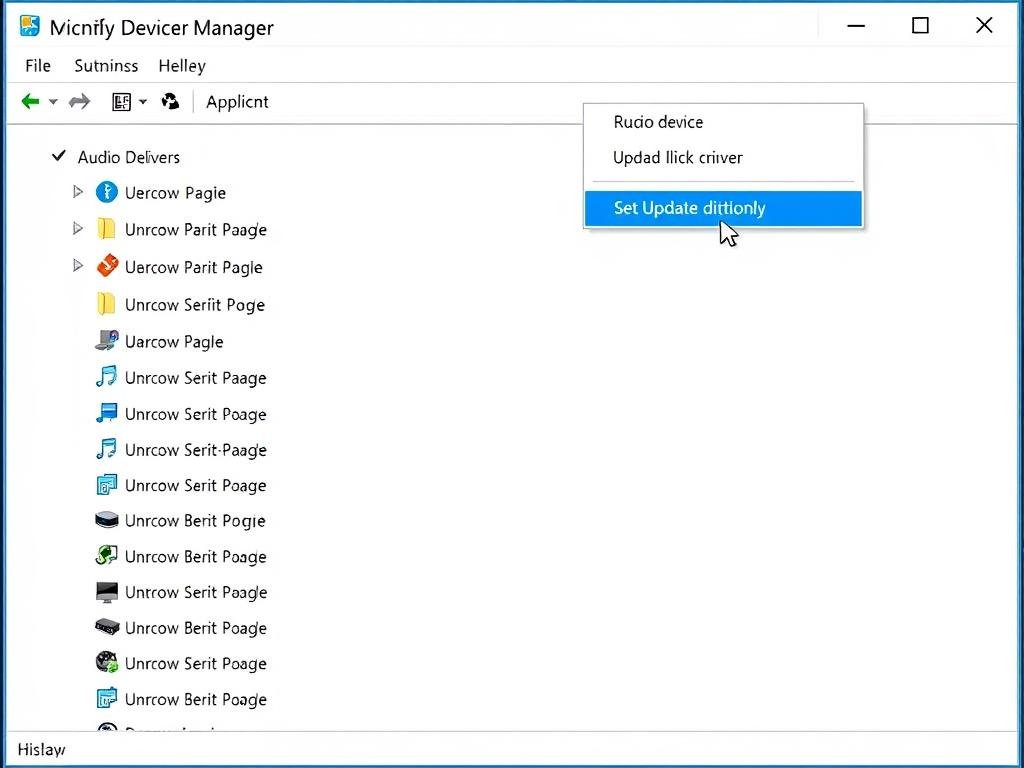Viewport: 1024px width, 768px height.
Task: Open the Helley menu
Action: tap(181, 66)
